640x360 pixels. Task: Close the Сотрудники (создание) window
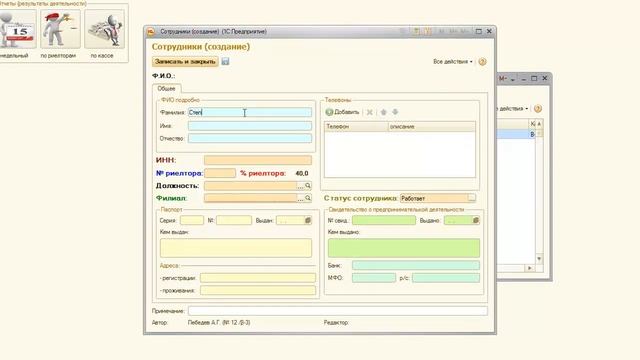pos(489,31)
